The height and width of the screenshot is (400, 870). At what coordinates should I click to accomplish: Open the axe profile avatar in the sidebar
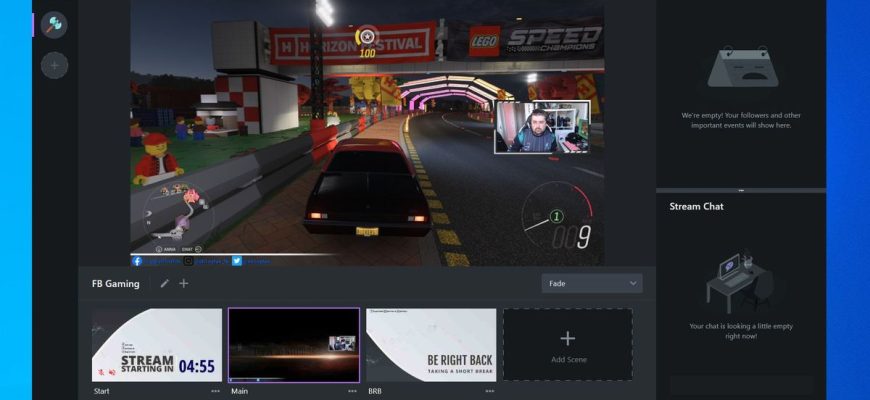[x=54, y=24]
